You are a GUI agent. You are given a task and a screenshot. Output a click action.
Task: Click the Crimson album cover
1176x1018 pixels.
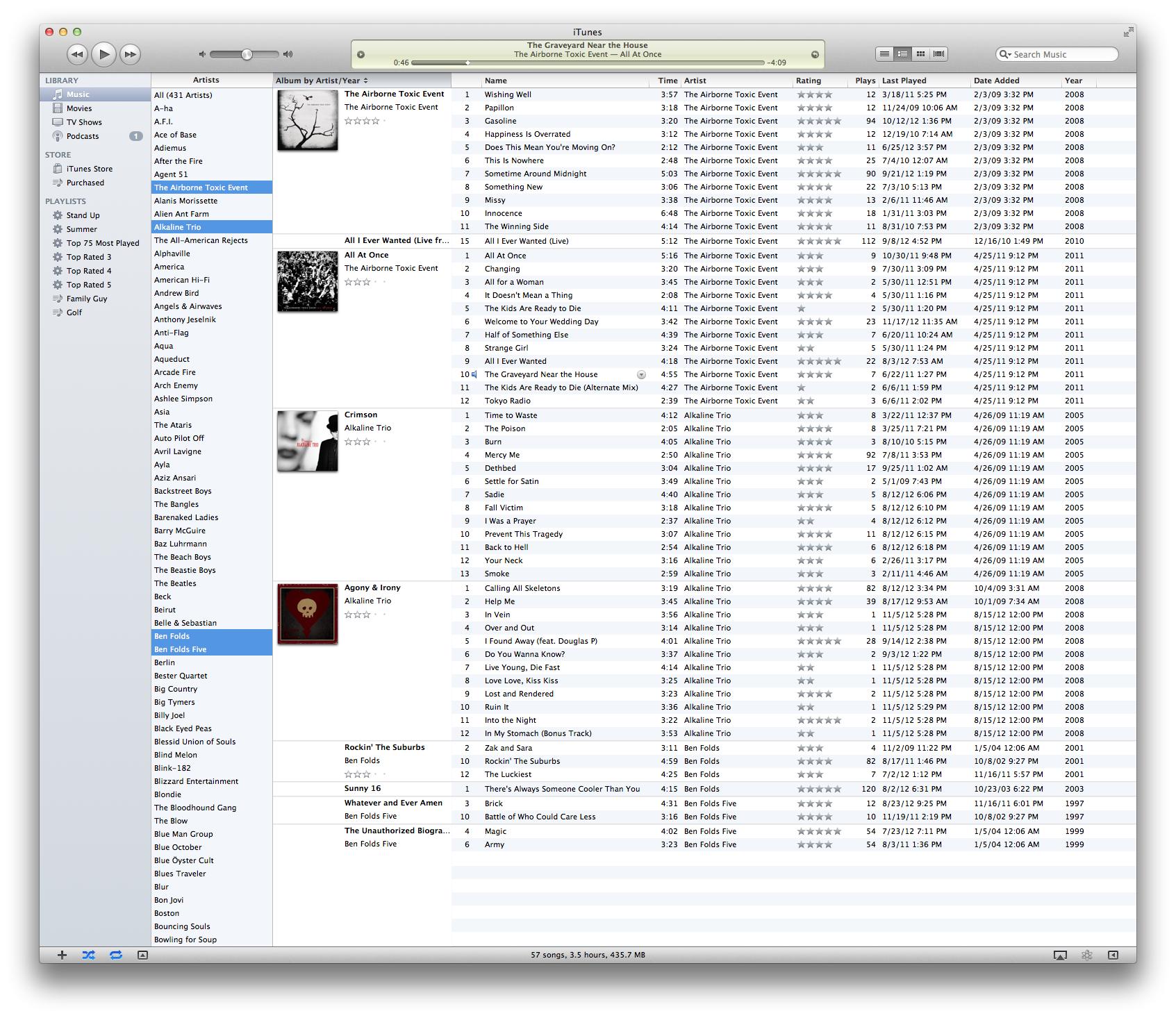[308, 441]
